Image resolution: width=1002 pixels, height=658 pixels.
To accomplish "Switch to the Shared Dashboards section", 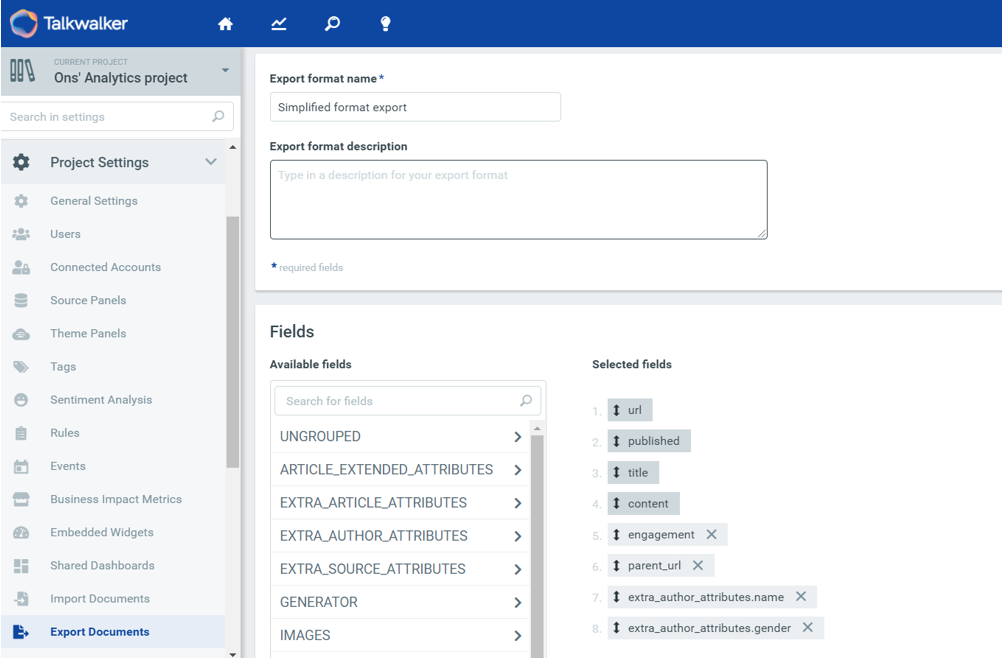I will (102, 565).
